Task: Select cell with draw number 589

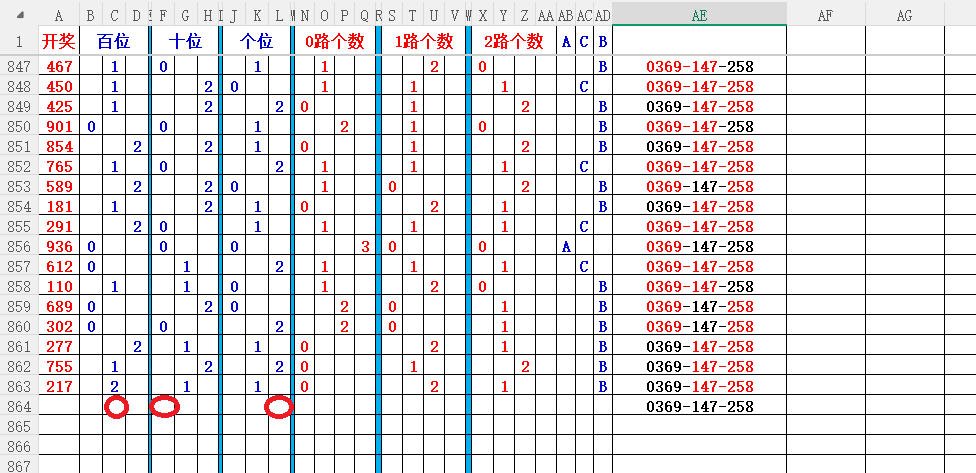Action: click(59, 187)
